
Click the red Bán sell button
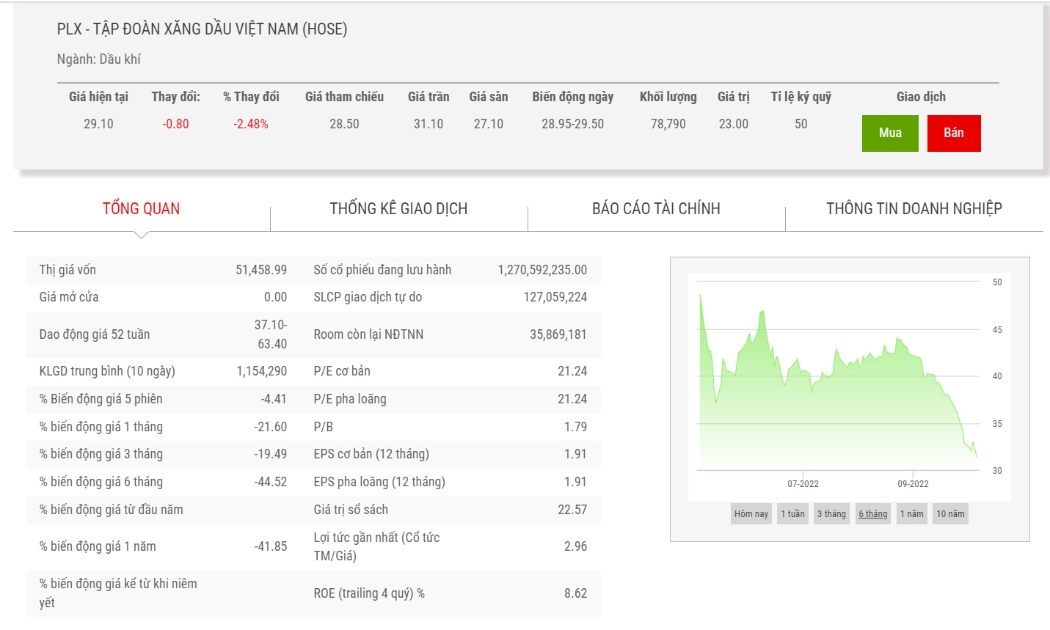click(x=954, y=133)
